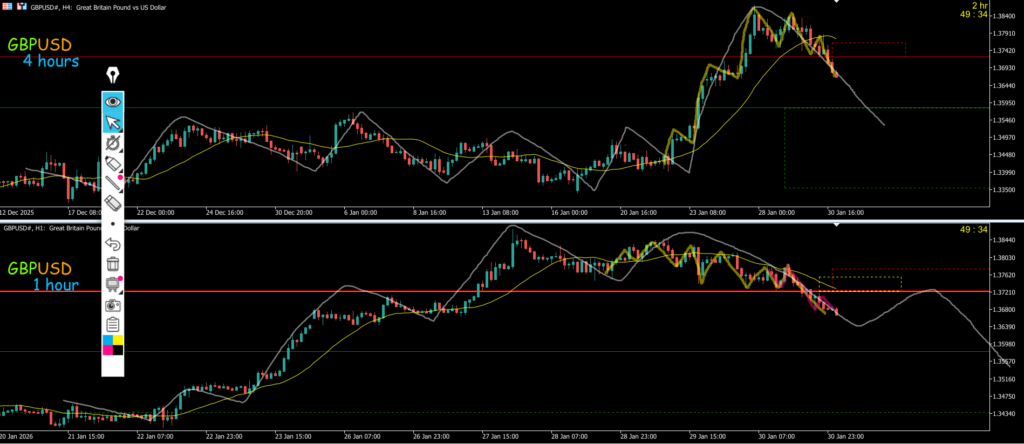
Task: Pick the black color swatch
Action: (118, 350)
